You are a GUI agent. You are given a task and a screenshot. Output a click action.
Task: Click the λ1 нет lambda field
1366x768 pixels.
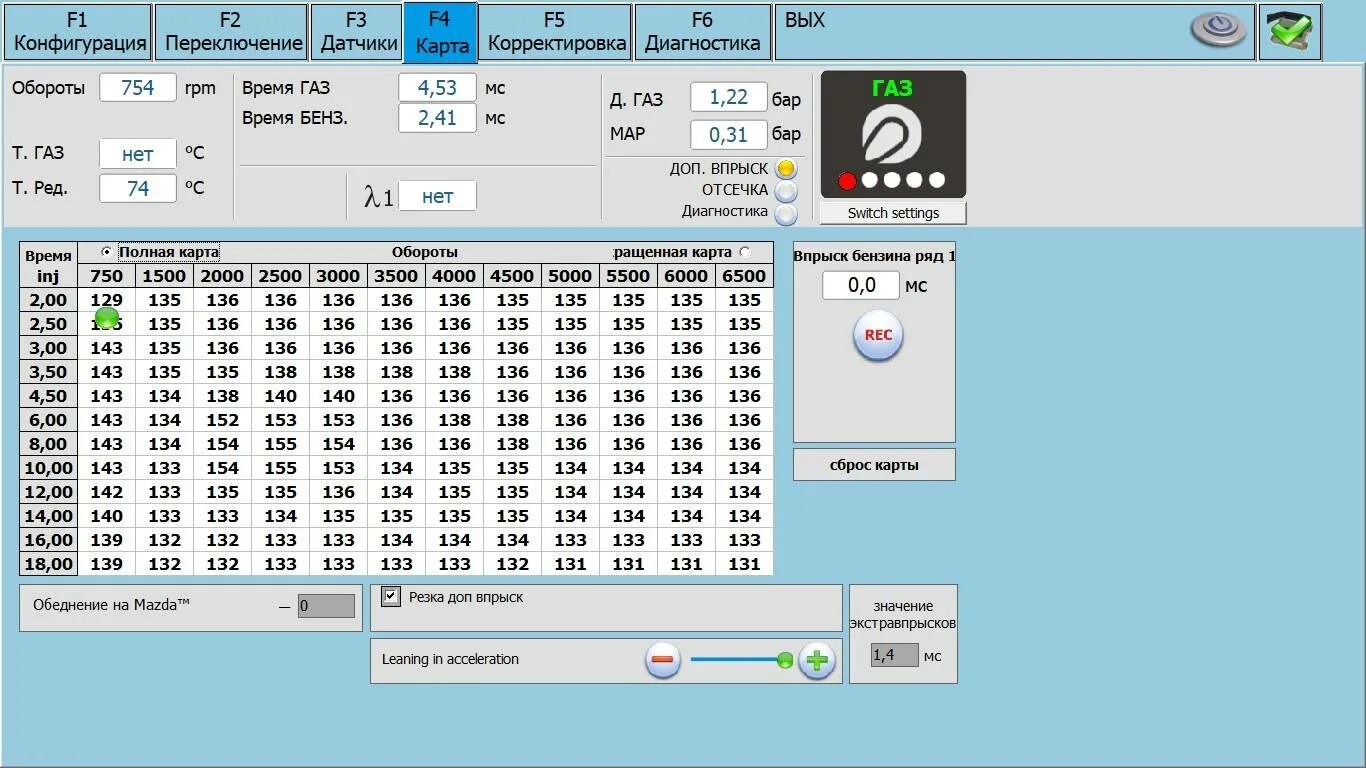[x=437, y=197]
